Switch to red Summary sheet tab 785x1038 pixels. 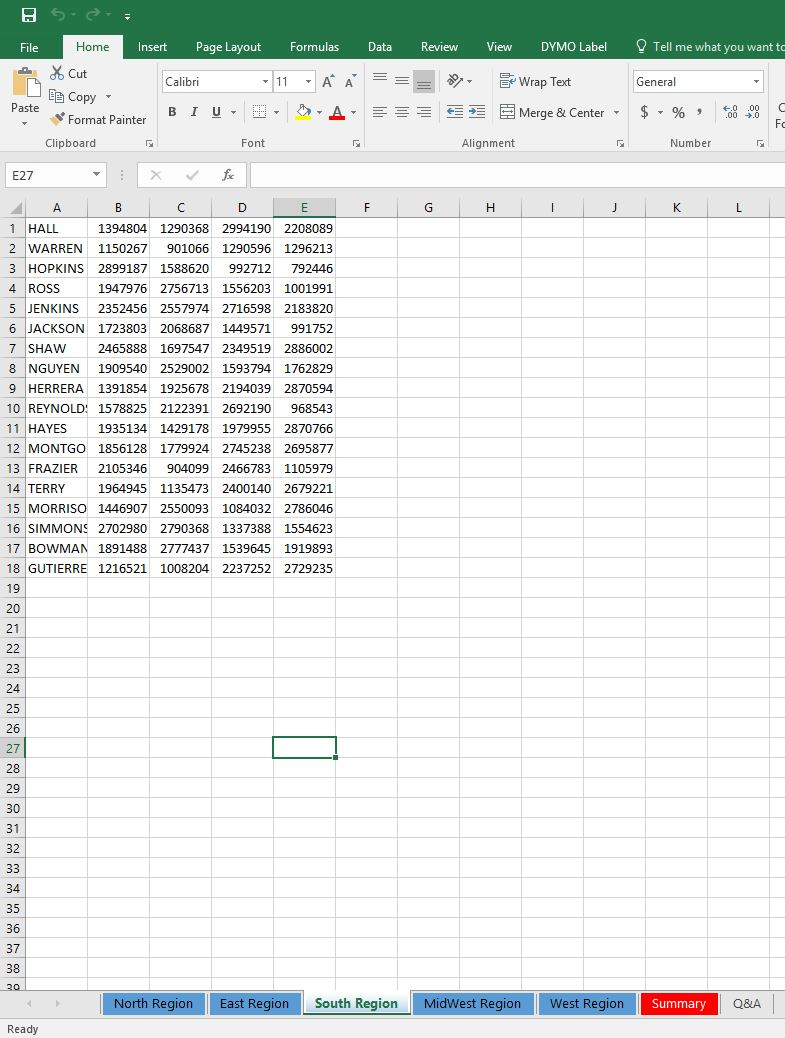[678, 1004]
